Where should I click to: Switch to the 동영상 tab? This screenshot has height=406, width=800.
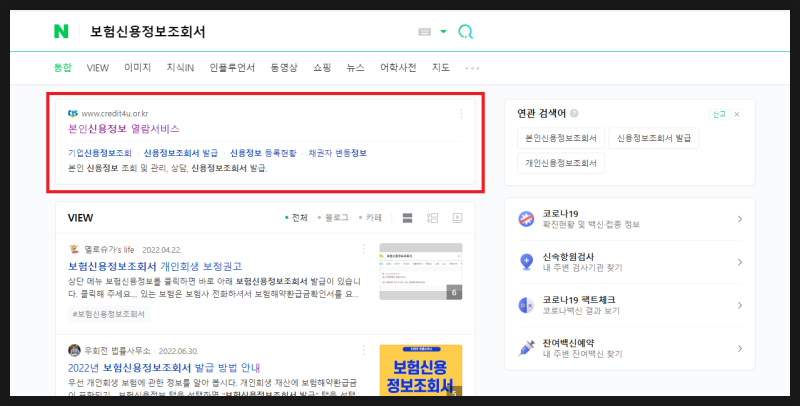click(x=284, y=67)
